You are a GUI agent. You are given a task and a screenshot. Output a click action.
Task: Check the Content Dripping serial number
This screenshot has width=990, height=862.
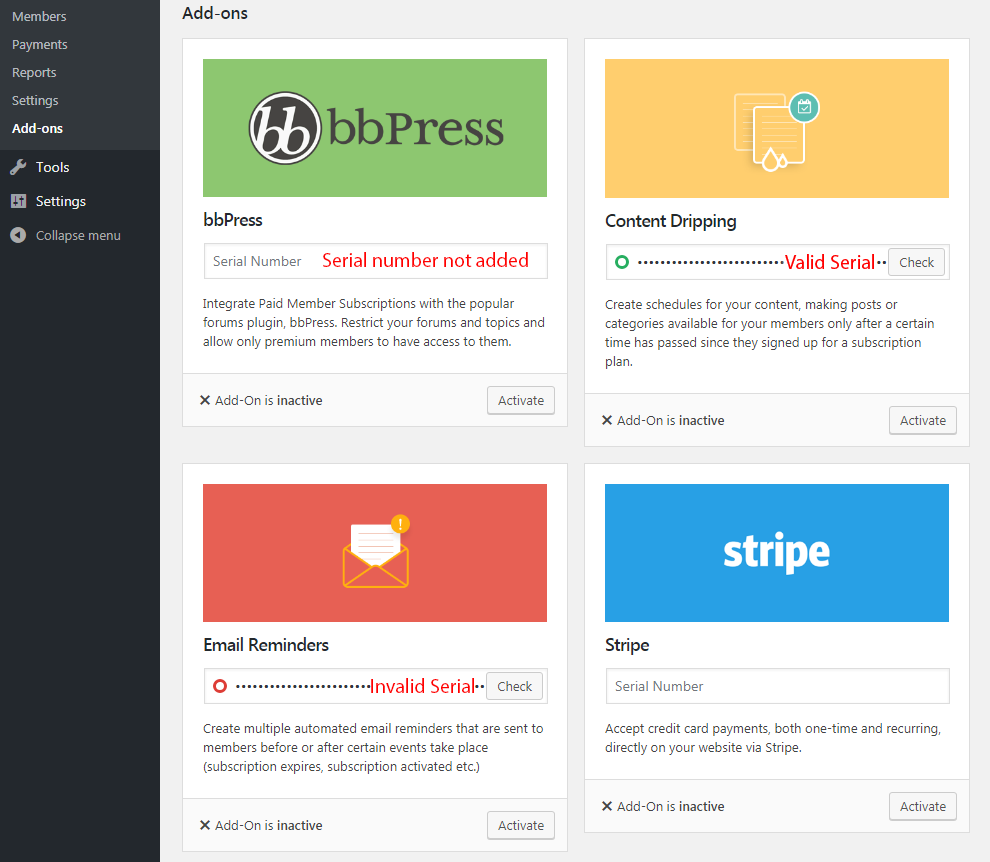[916, 263]
